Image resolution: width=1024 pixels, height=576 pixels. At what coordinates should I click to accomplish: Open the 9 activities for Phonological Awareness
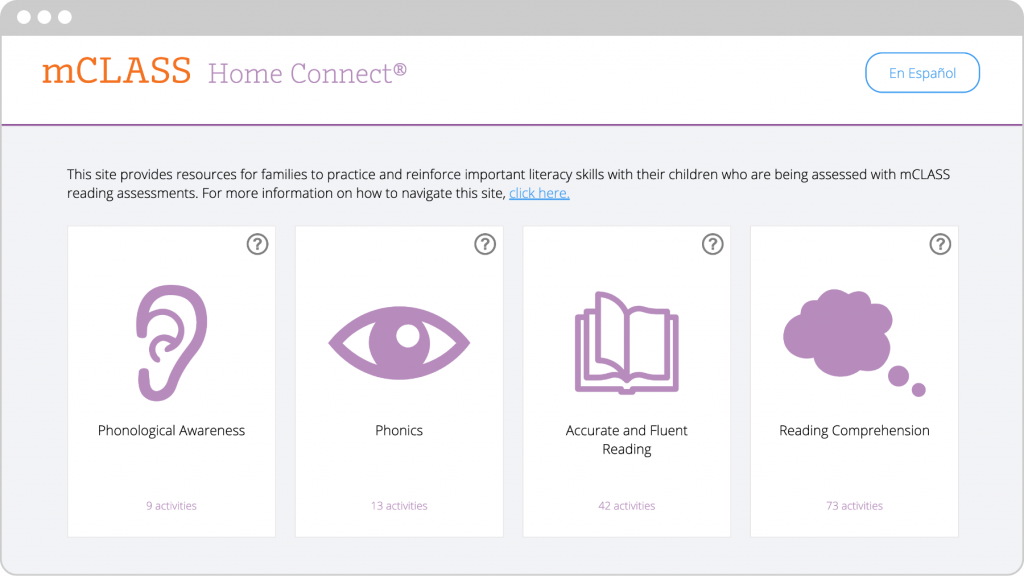click(170, 505)
